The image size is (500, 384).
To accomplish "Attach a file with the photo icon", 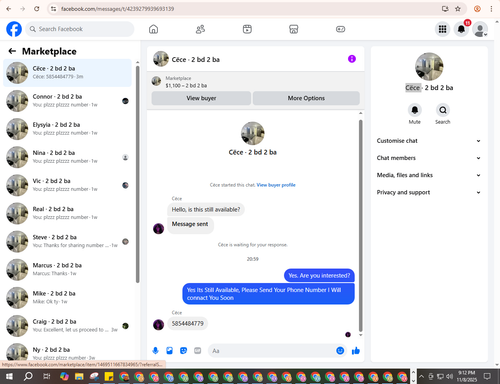I will pos(169,351).
